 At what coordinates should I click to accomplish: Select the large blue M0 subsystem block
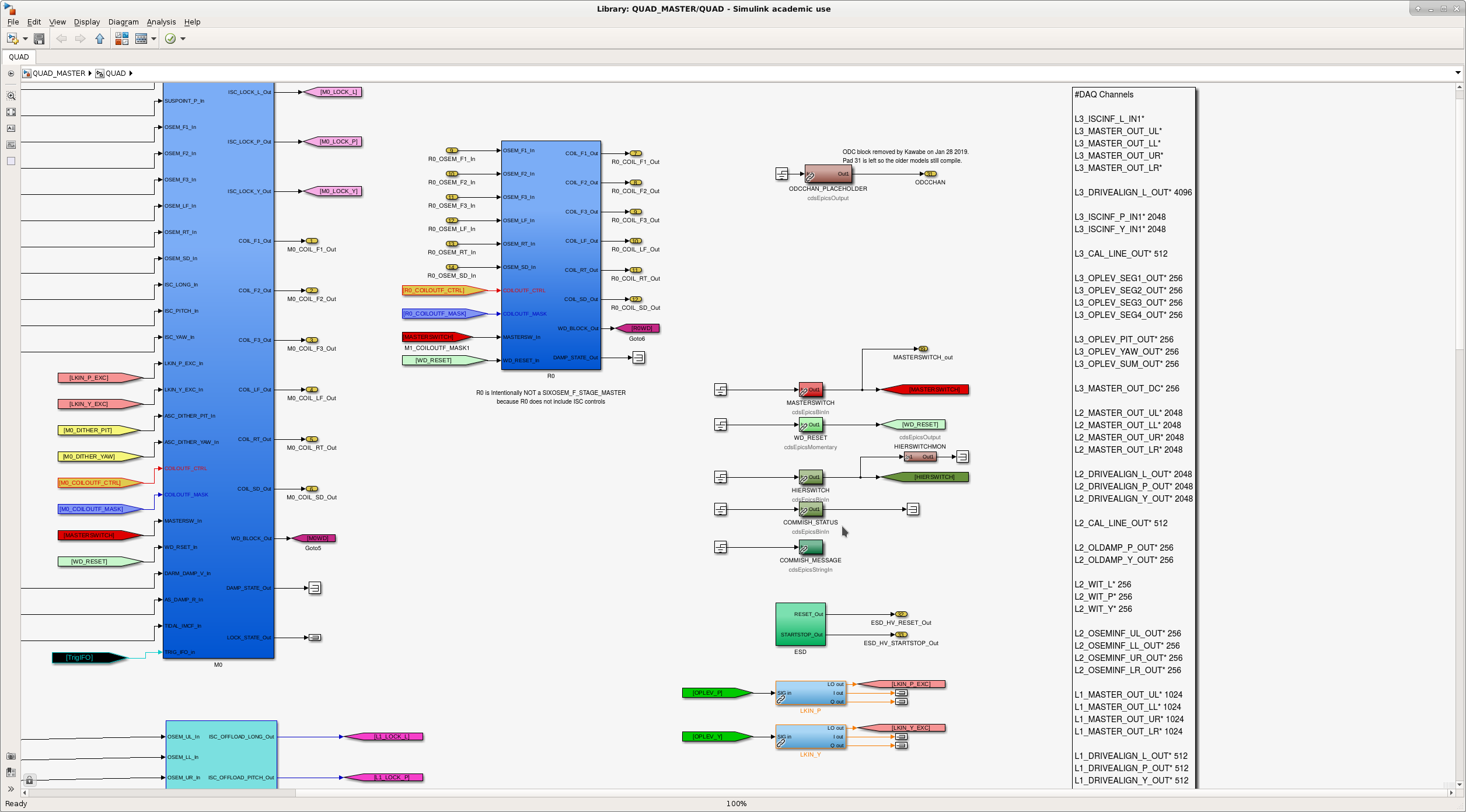click(218, 370)
